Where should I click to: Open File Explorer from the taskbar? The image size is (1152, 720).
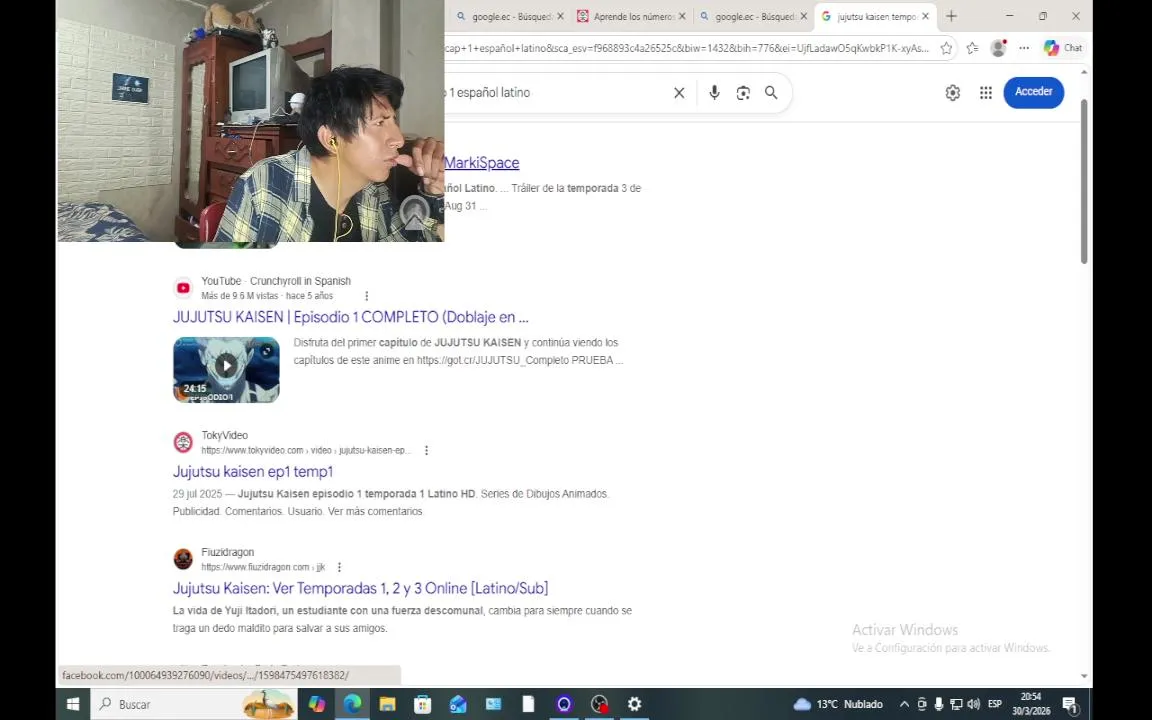pos(387,704)
